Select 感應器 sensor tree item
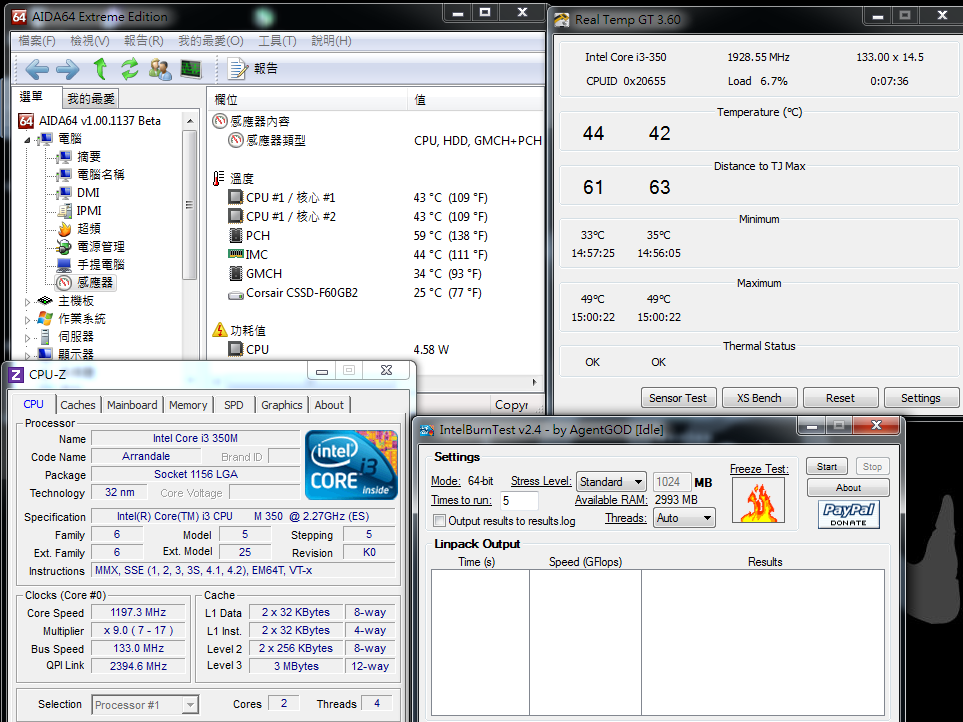 [95, 282]
